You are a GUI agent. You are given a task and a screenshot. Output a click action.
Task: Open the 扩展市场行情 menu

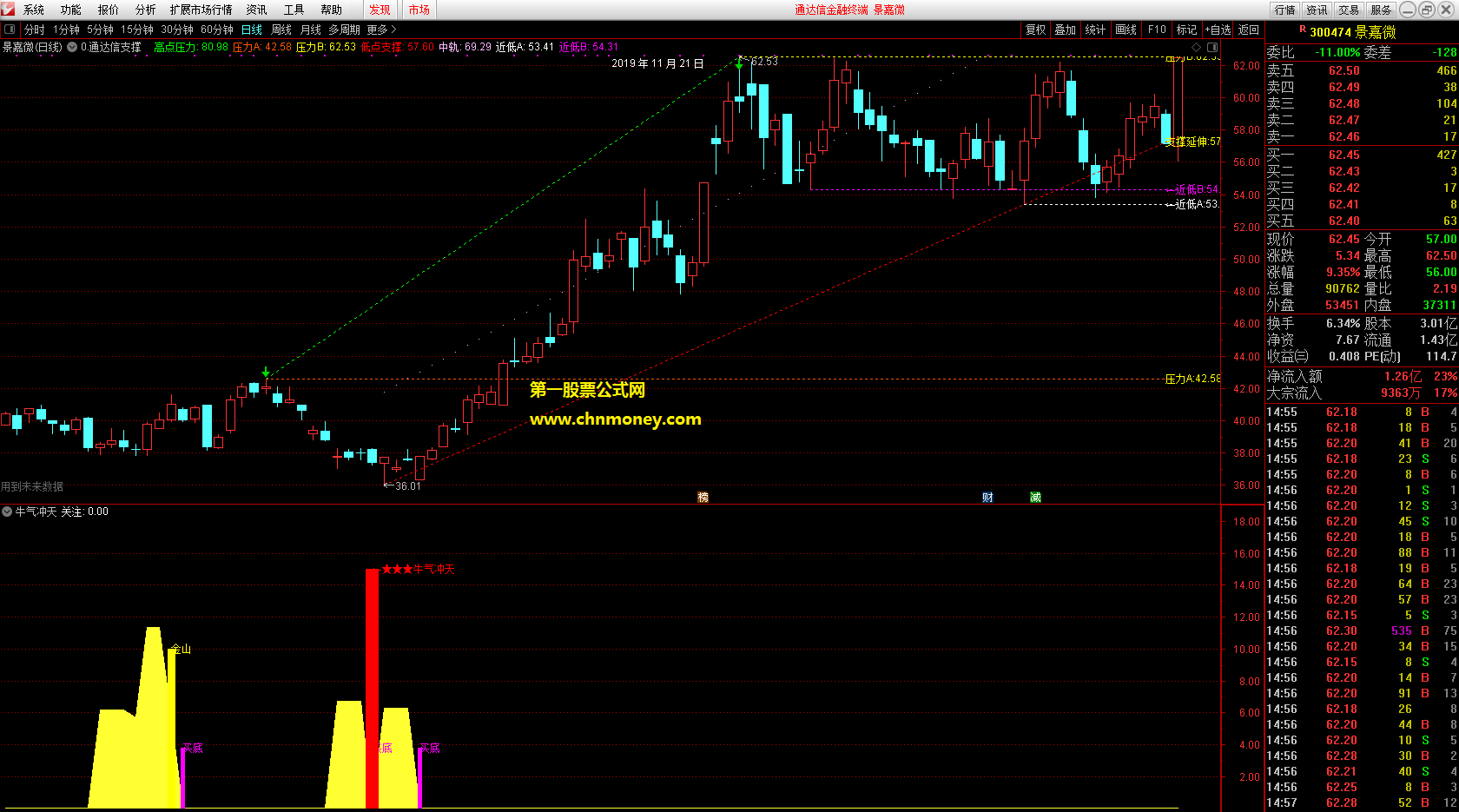[201, 10]
